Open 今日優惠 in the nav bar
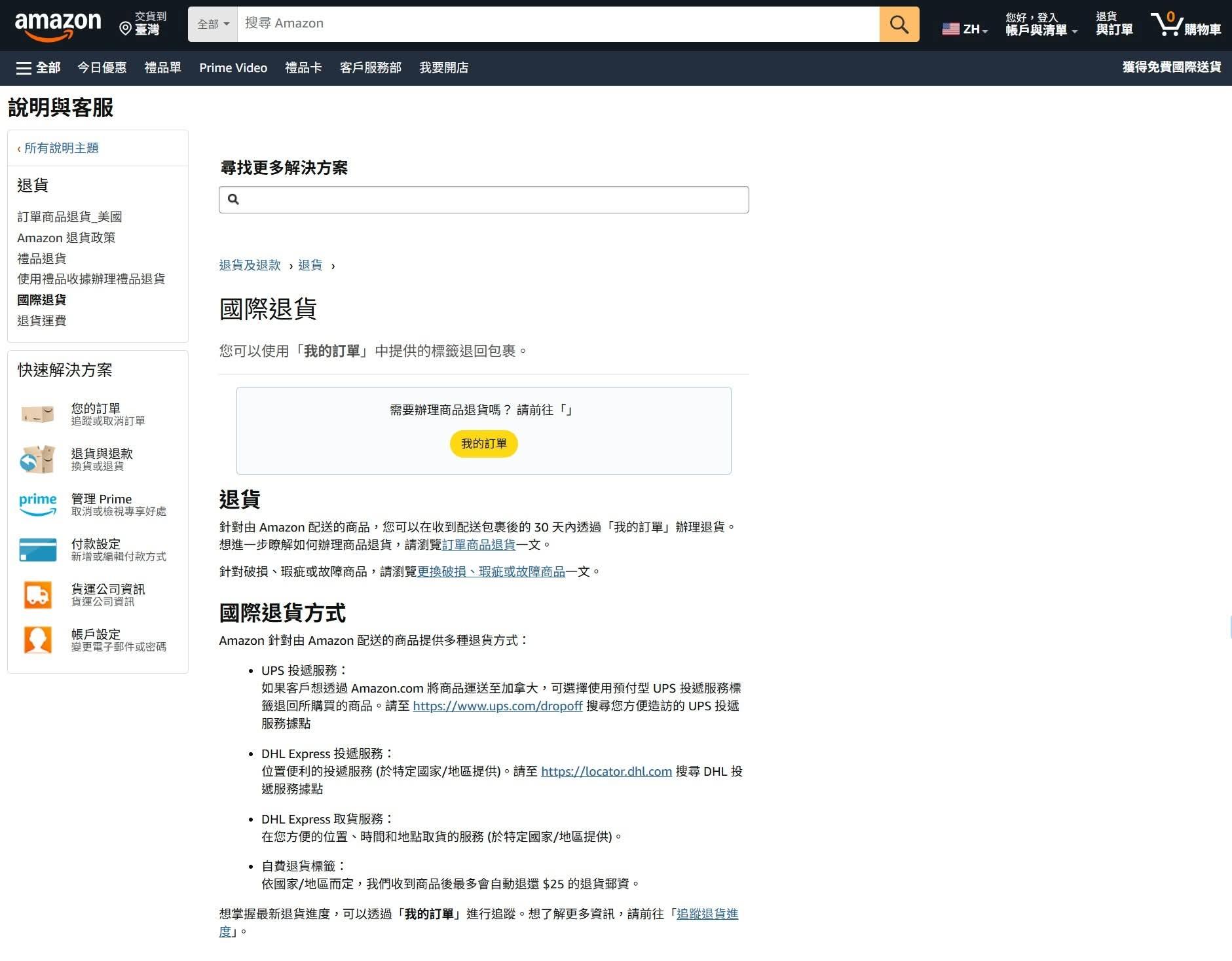Viewport: 1232px width, 961px height. pyautogui.click(x=102, y=67)
